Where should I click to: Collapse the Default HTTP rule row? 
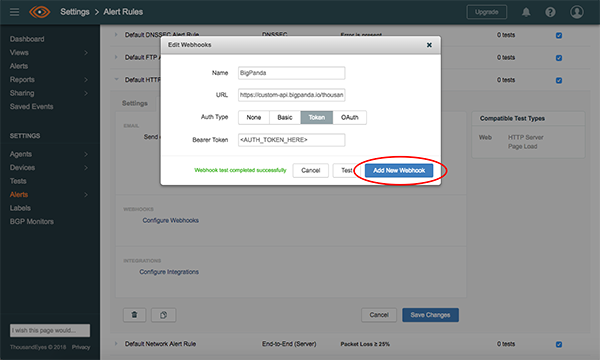(116, 80)
